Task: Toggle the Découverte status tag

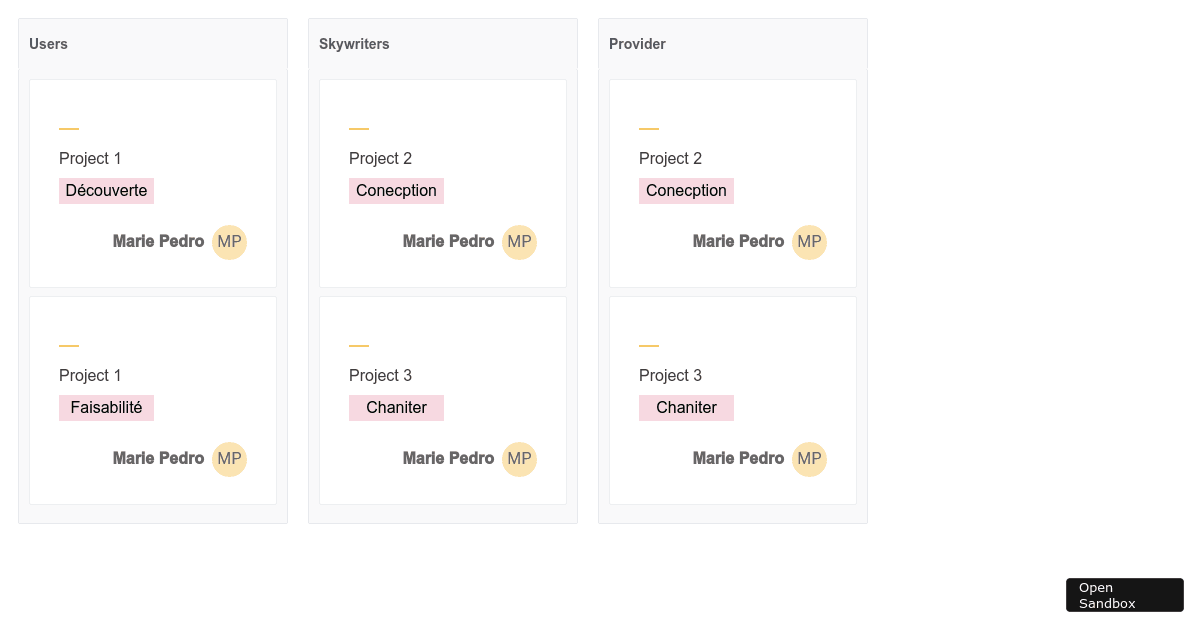Action: point(106,190)
